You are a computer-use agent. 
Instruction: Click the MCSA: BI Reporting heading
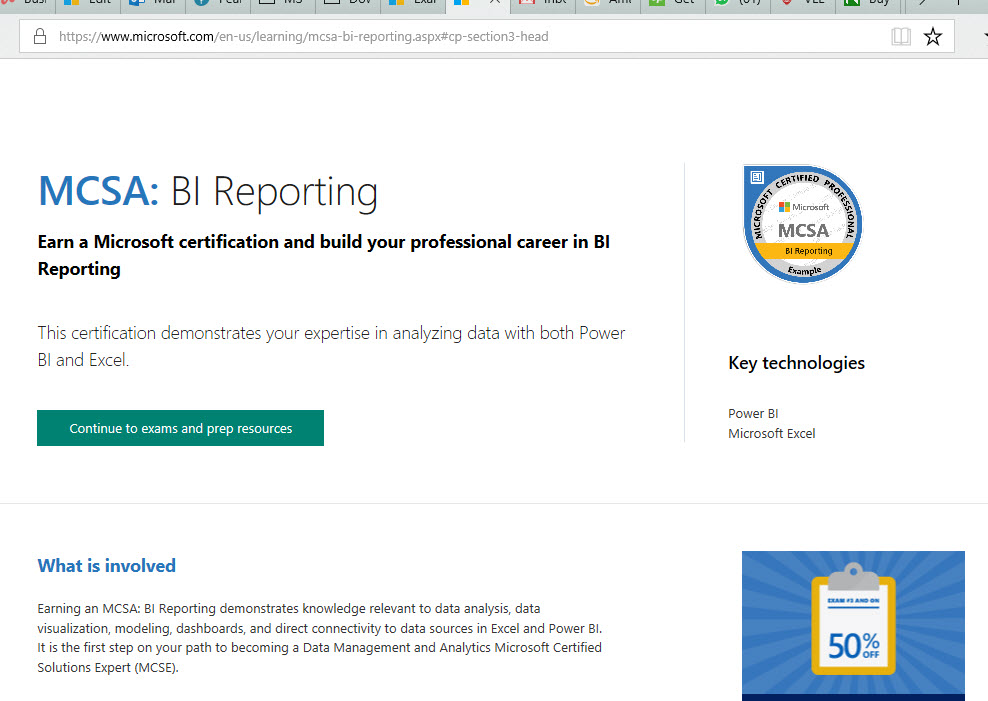coord(208,191)
